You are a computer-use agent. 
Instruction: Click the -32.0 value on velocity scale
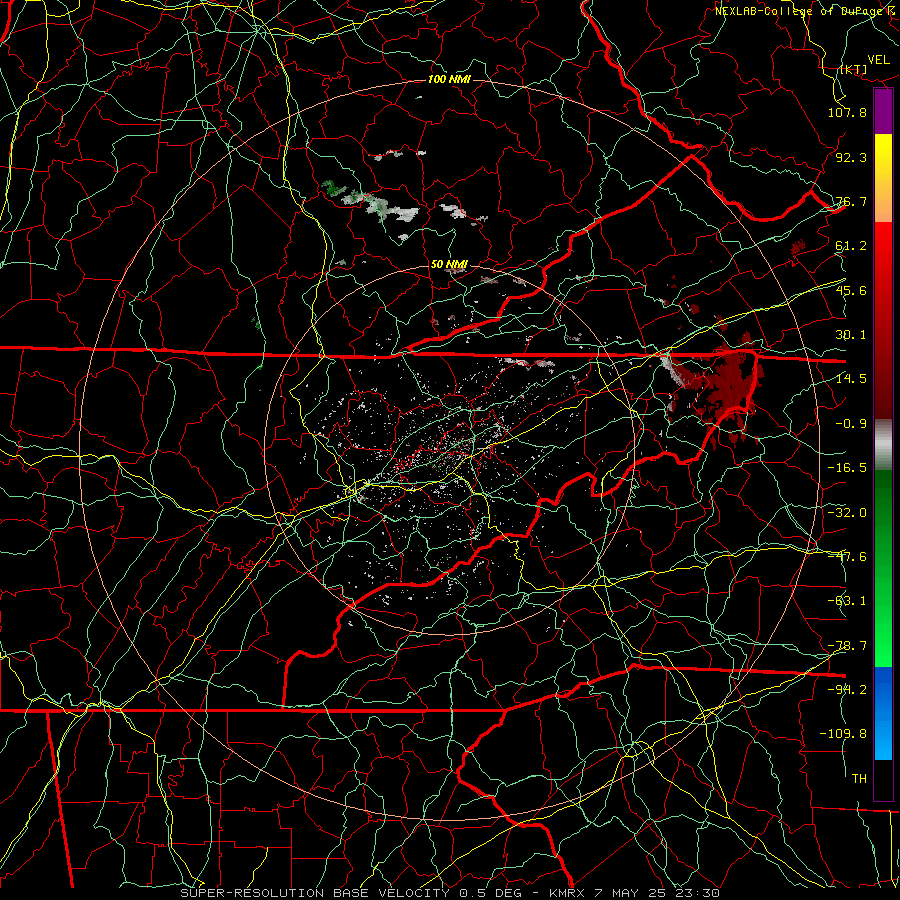click(847, 513)
